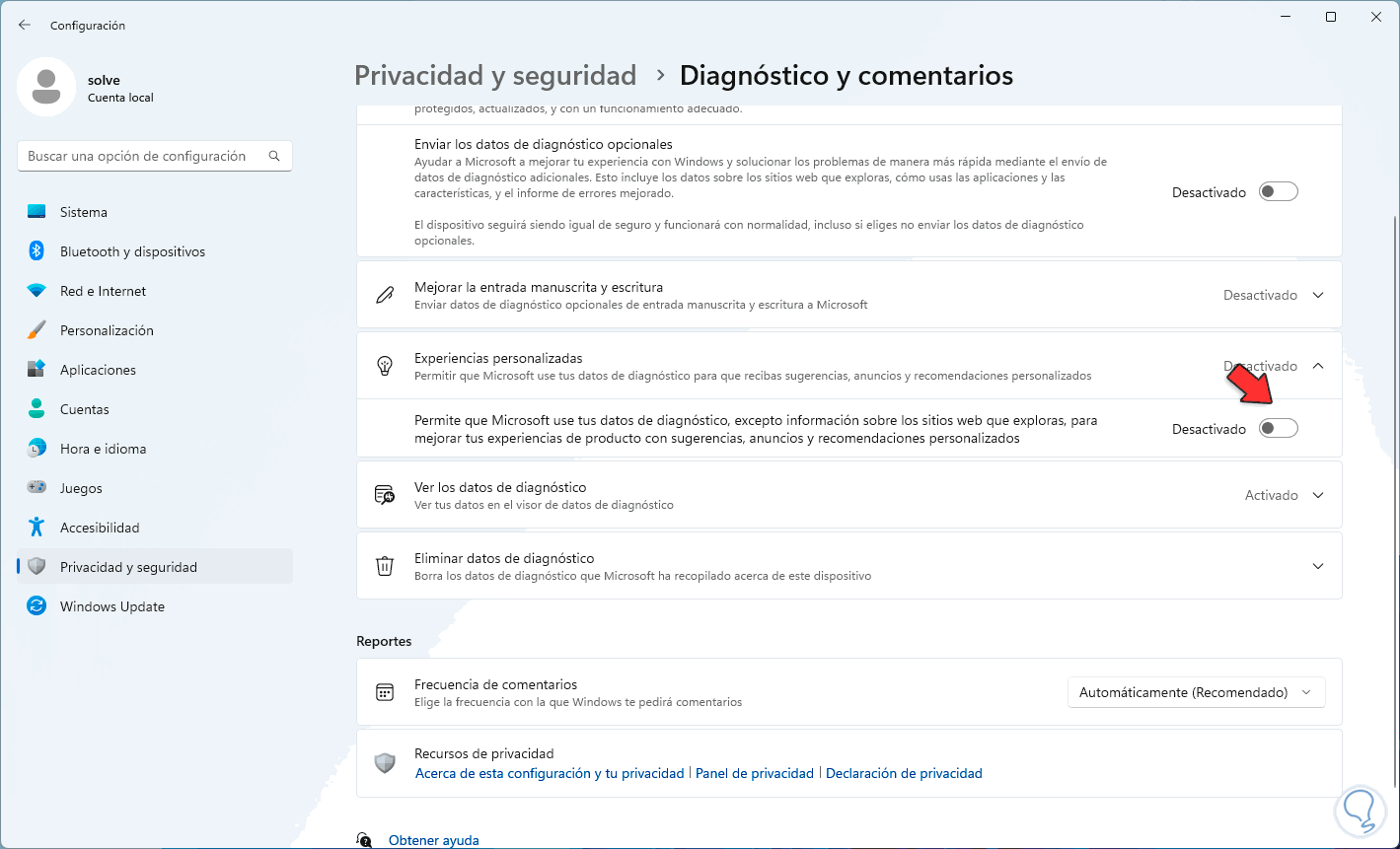Open Bluetooth y dispositivos settings
This screenshot has height=849, width=1400.
(x=155, y=251)
